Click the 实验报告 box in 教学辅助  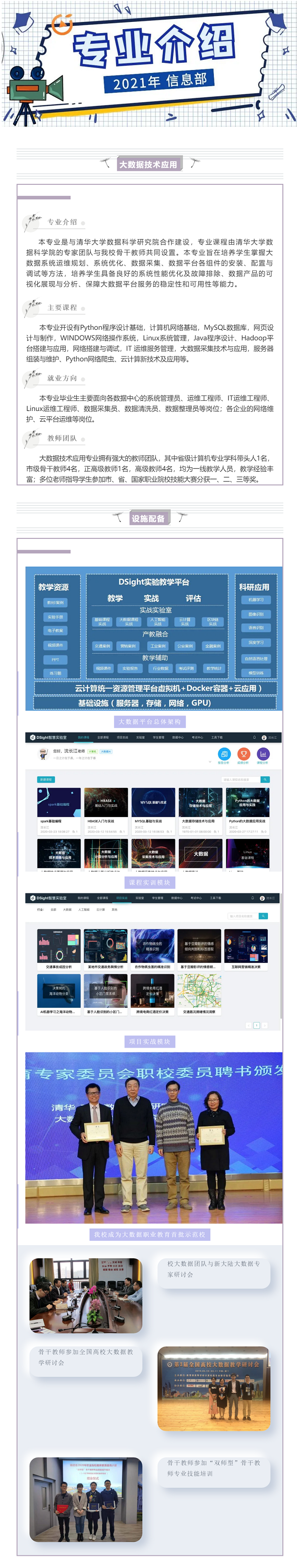click(x=130, y=668)
